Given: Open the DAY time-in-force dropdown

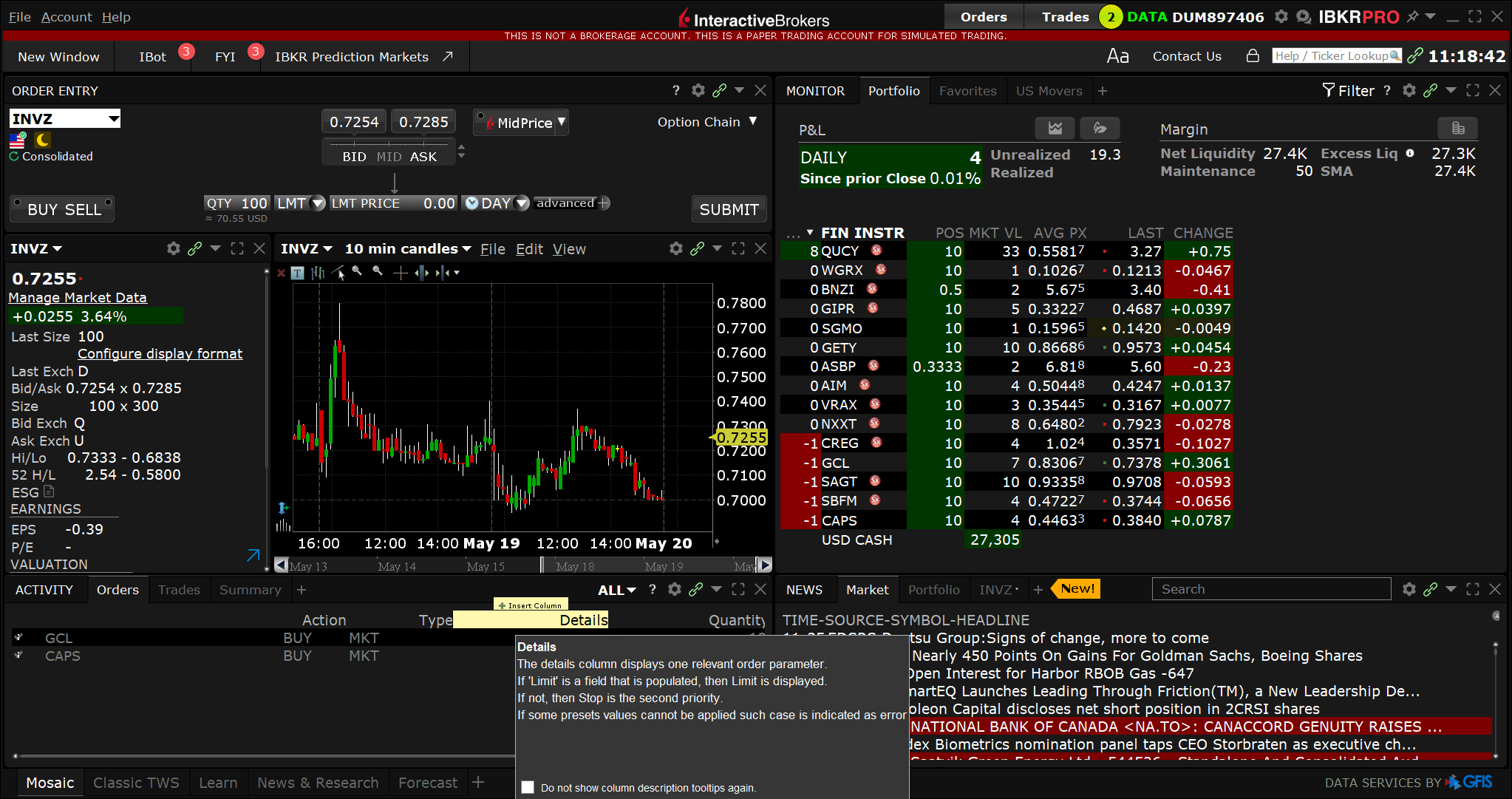Looking at the screenshot, I should point(522,203).
